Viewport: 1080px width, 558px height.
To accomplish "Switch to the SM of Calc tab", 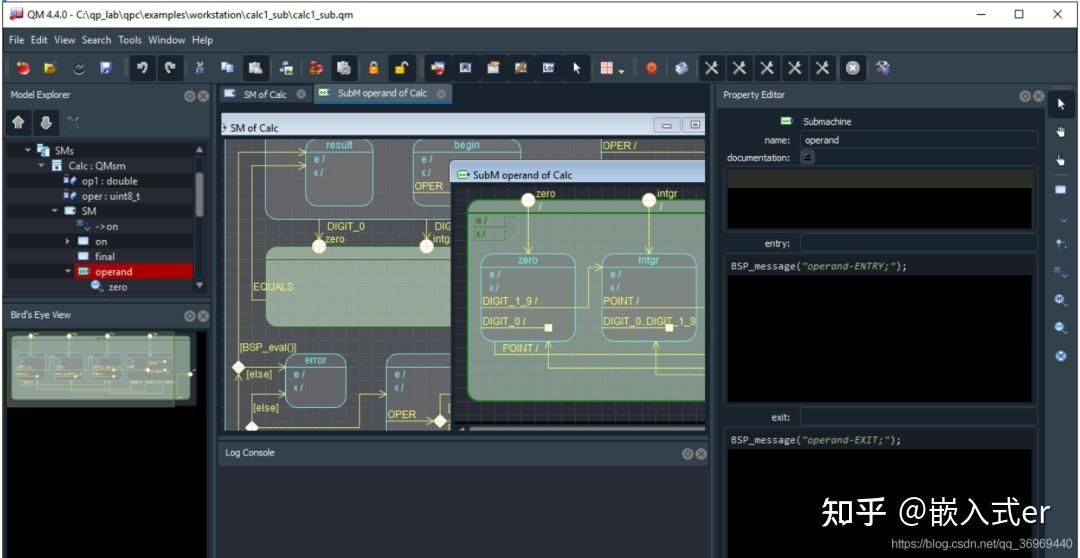I will click(263, 94).
